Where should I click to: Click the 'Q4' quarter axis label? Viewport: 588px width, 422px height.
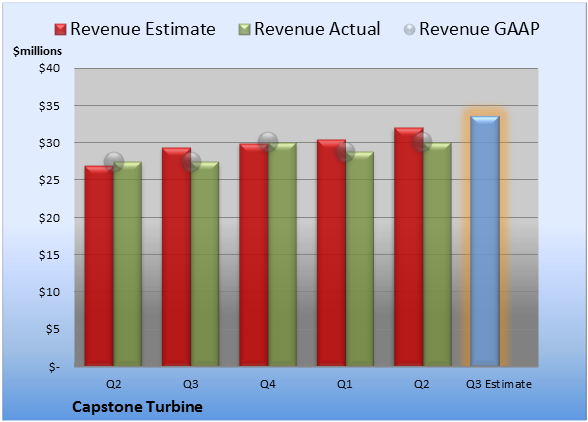268,384
